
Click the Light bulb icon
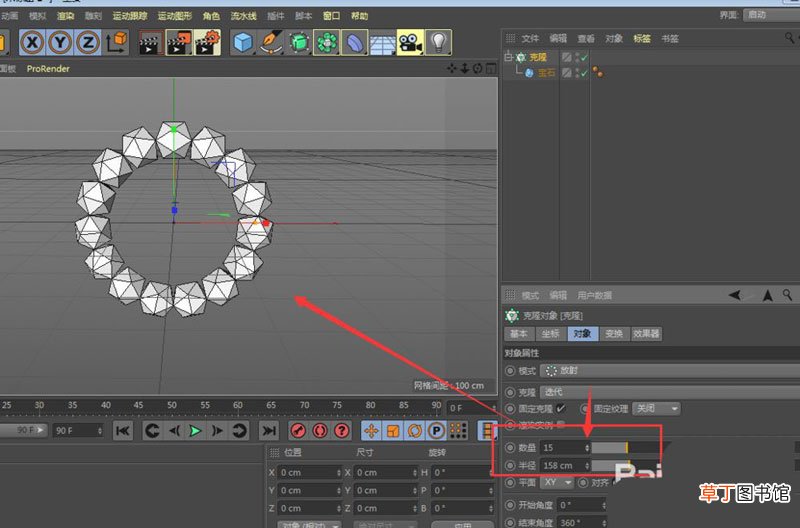(438, 43)
